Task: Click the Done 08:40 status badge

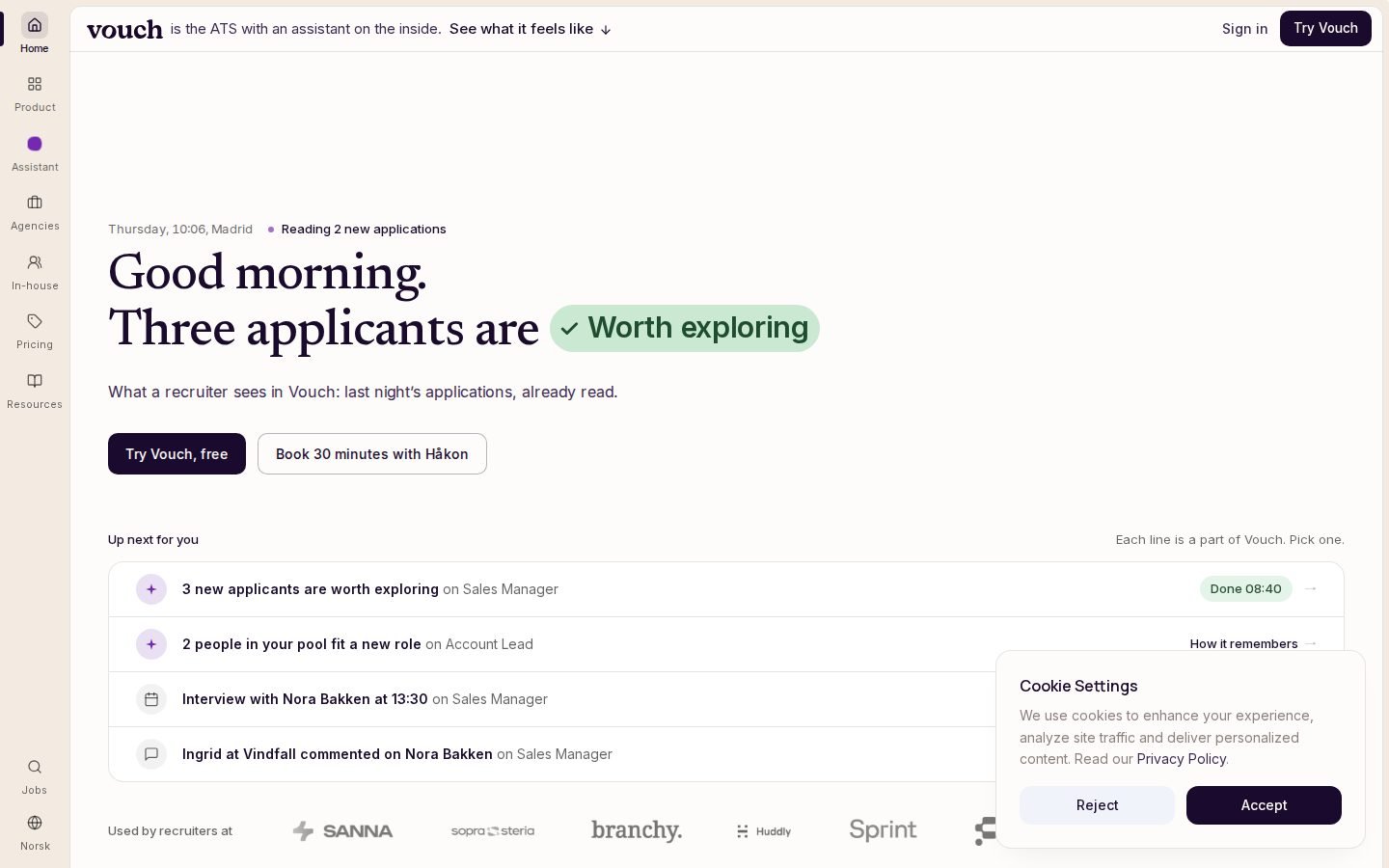Action: 1245,588
